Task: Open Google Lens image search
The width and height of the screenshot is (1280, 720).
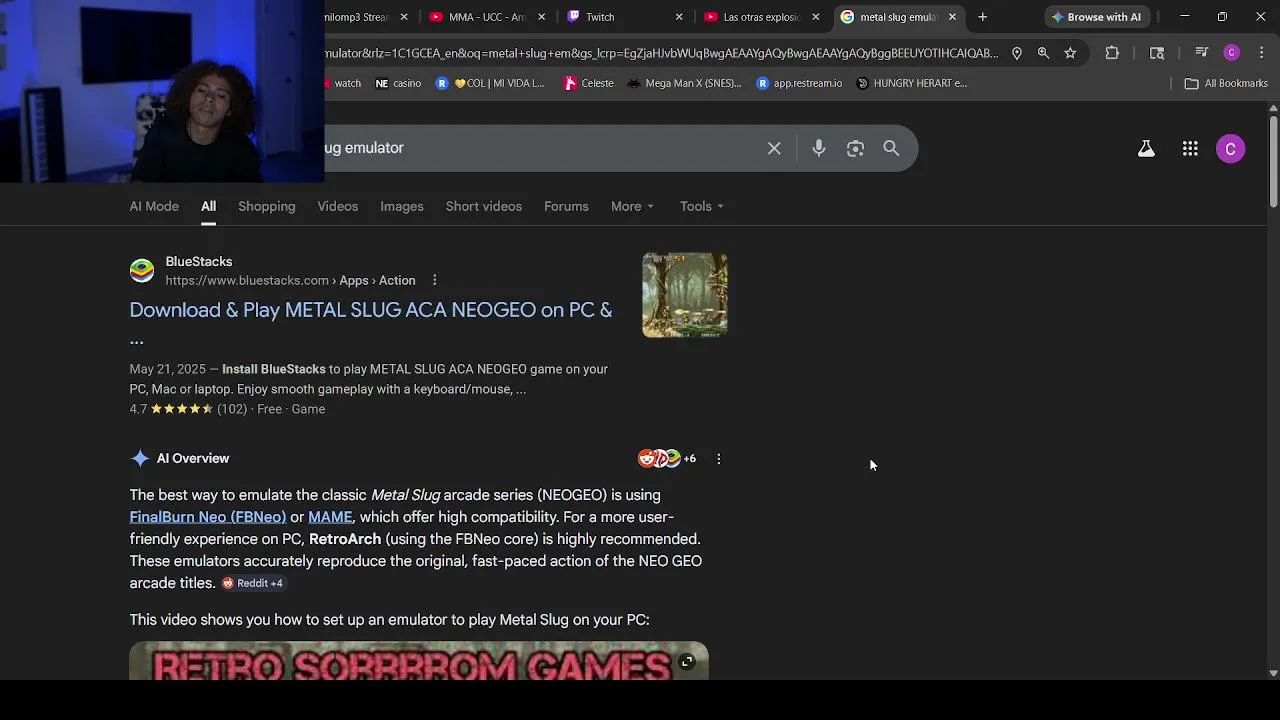Action: pos(855,148)
